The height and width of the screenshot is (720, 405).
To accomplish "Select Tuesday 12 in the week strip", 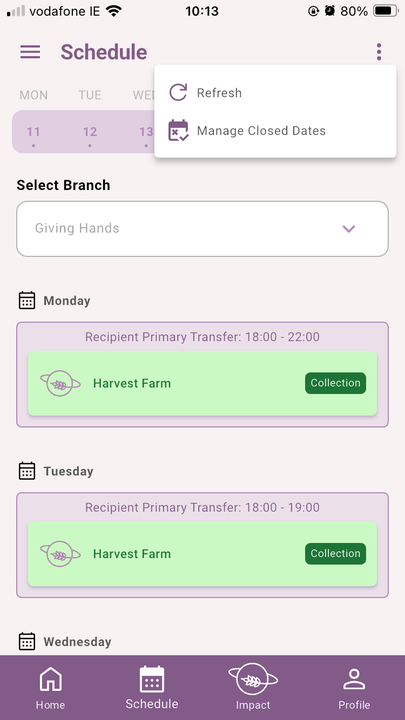I will (90, 132).
